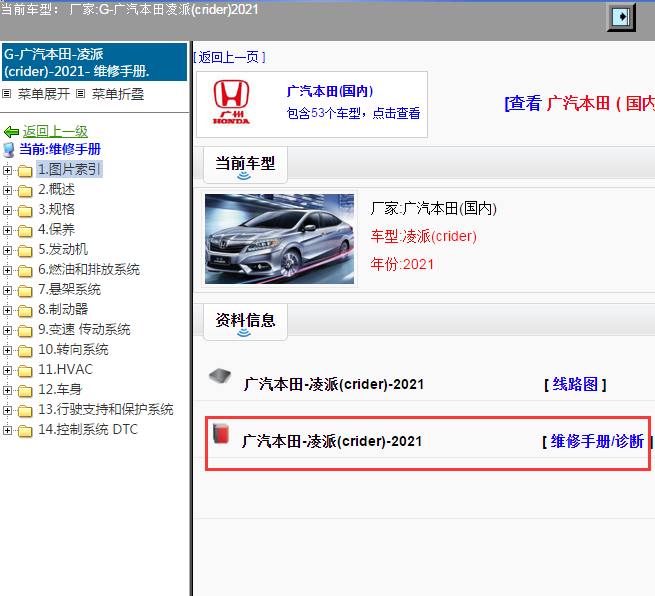Click the folder icon for 13.行驶支持和保护系统

pos(25,411)
